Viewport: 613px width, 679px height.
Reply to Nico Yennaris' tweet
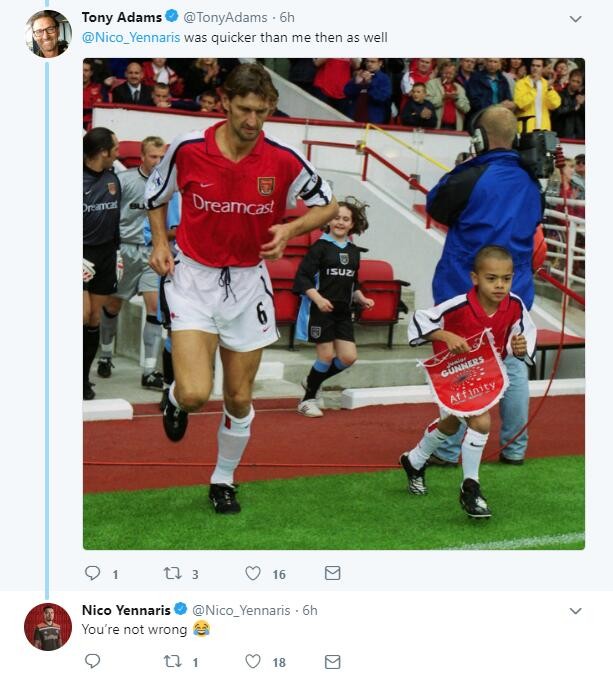click(x=93, y=661)
